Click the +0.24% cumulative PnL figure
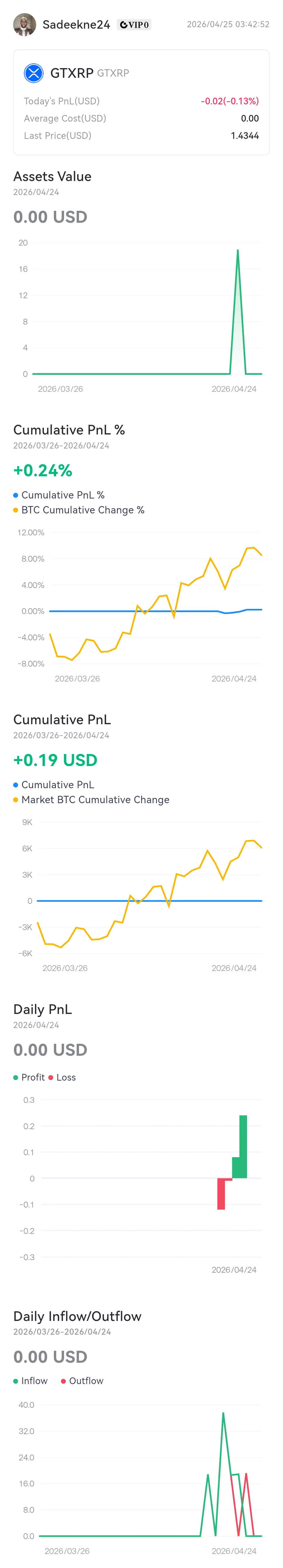 43,470
